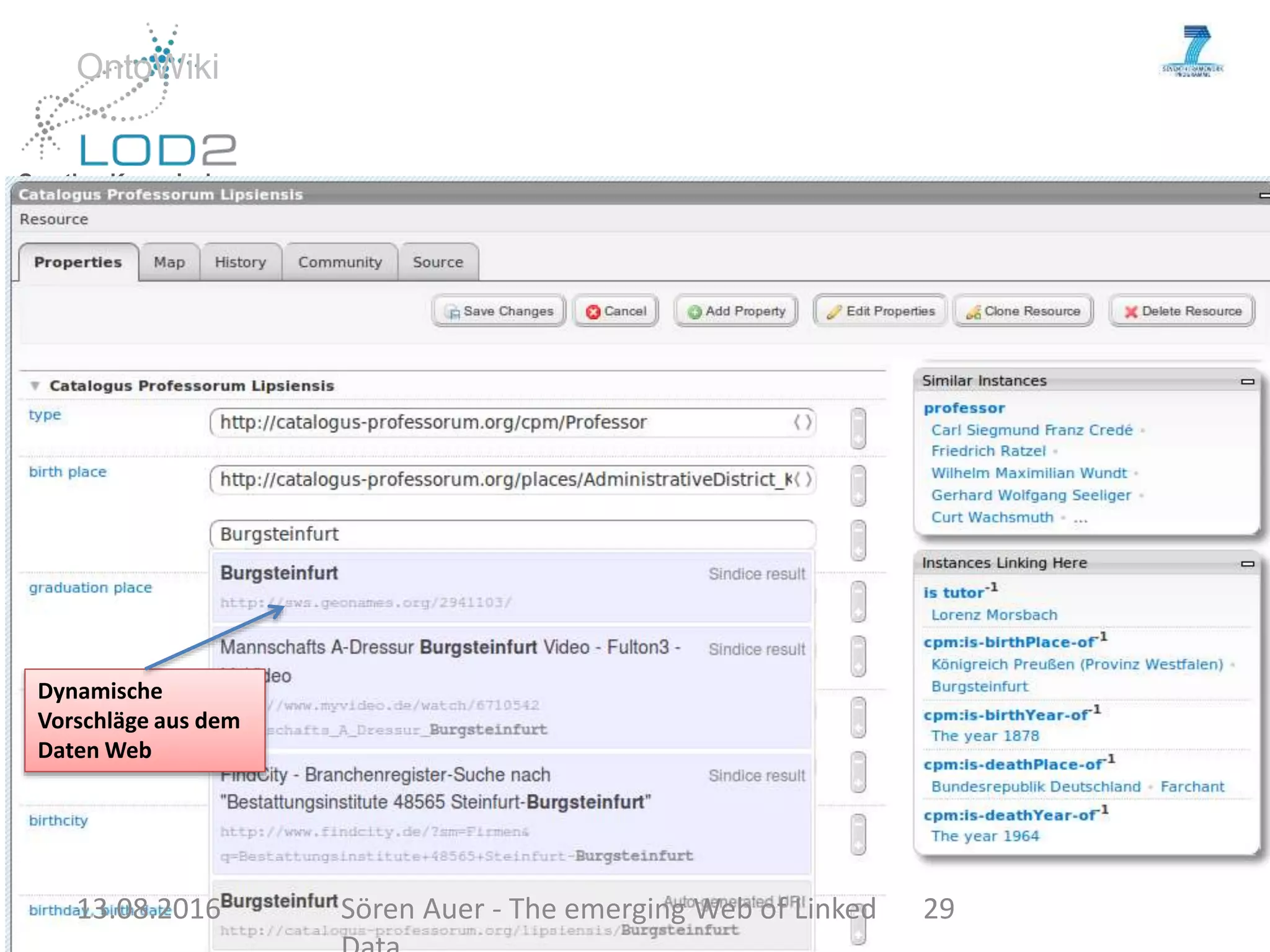Click angle-bracket icon in birth place field
This screenshot has height=952, width=1270.
pos(802,479)
